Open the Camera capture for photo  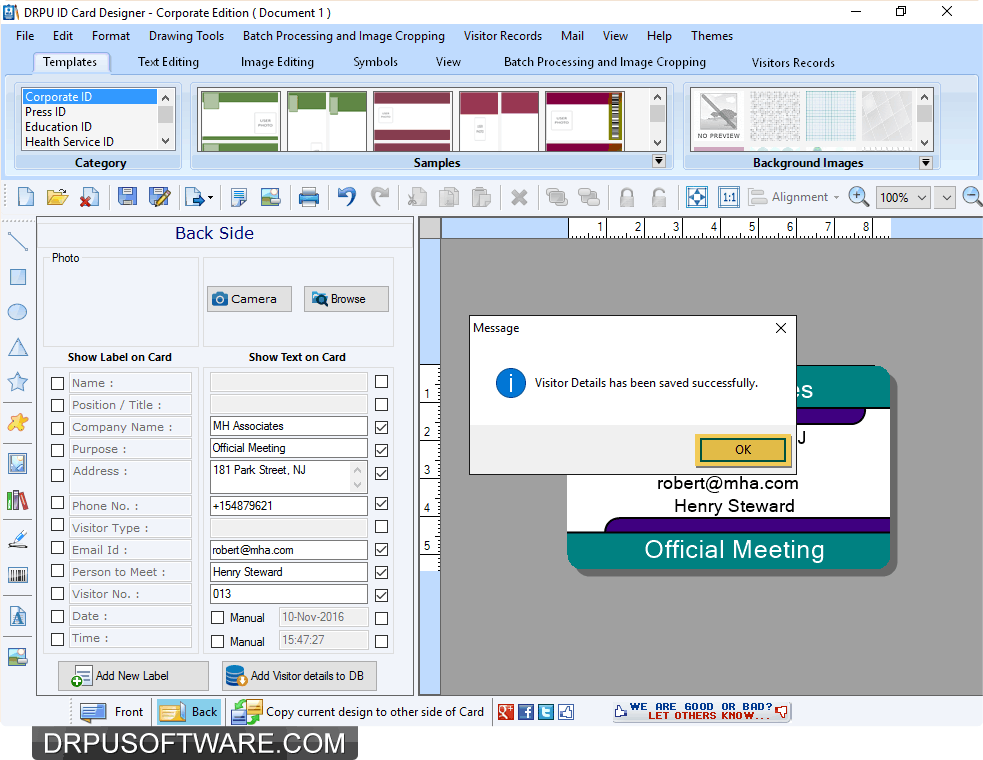248,298
